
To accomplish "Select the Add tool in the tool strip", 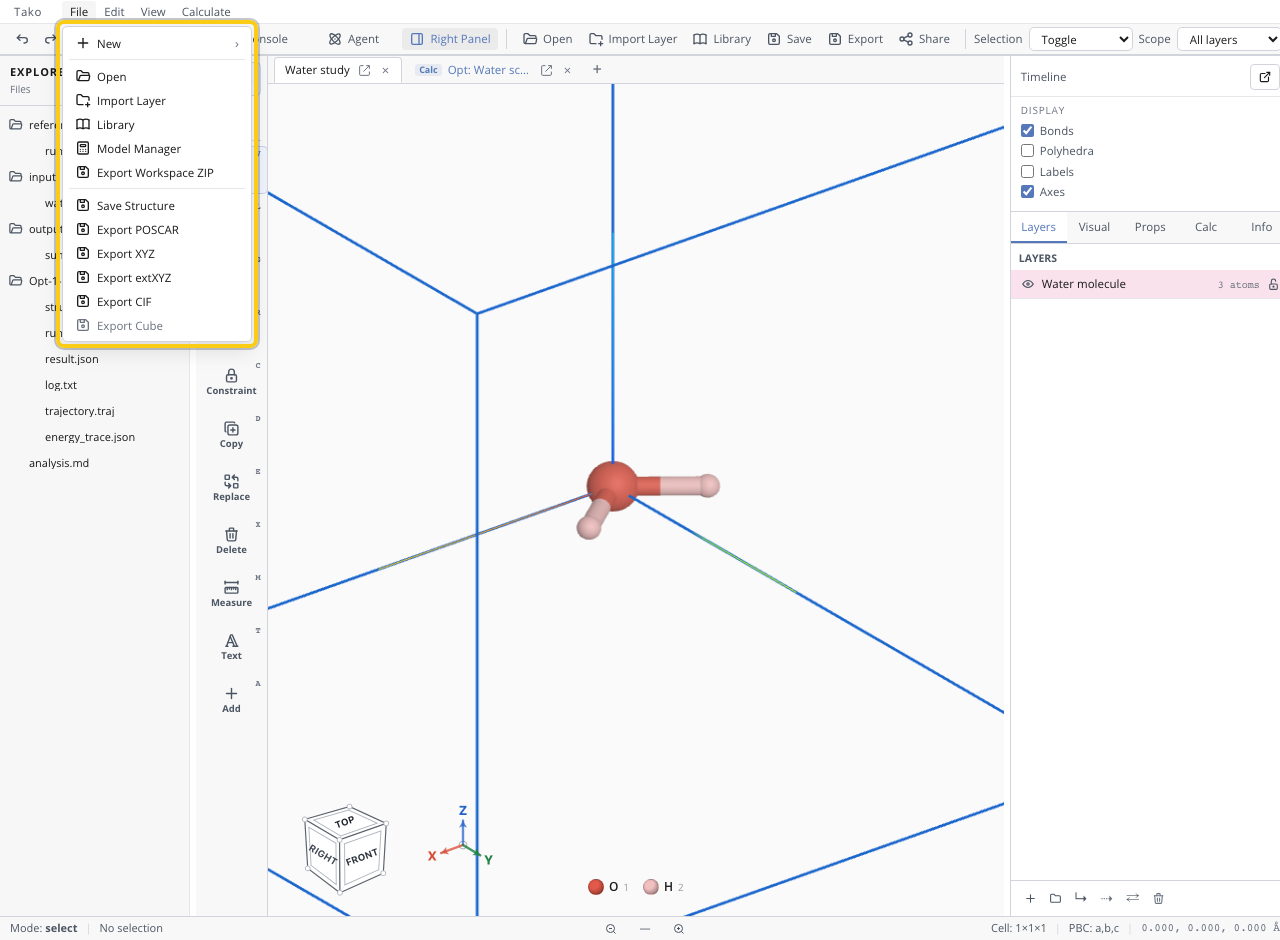I will [x=231, y=699].
